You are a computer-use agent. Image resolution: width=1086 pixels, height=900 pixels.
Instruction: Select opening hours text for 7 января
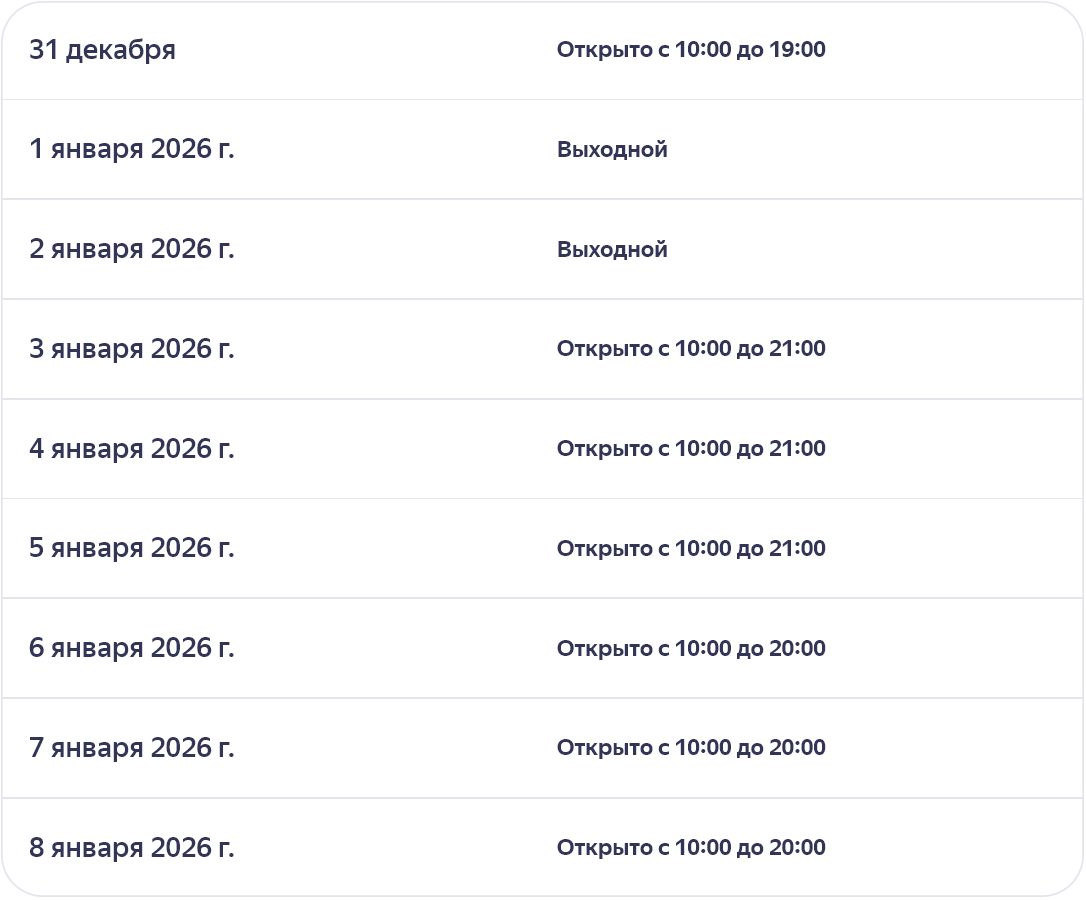tap(690, 748)
